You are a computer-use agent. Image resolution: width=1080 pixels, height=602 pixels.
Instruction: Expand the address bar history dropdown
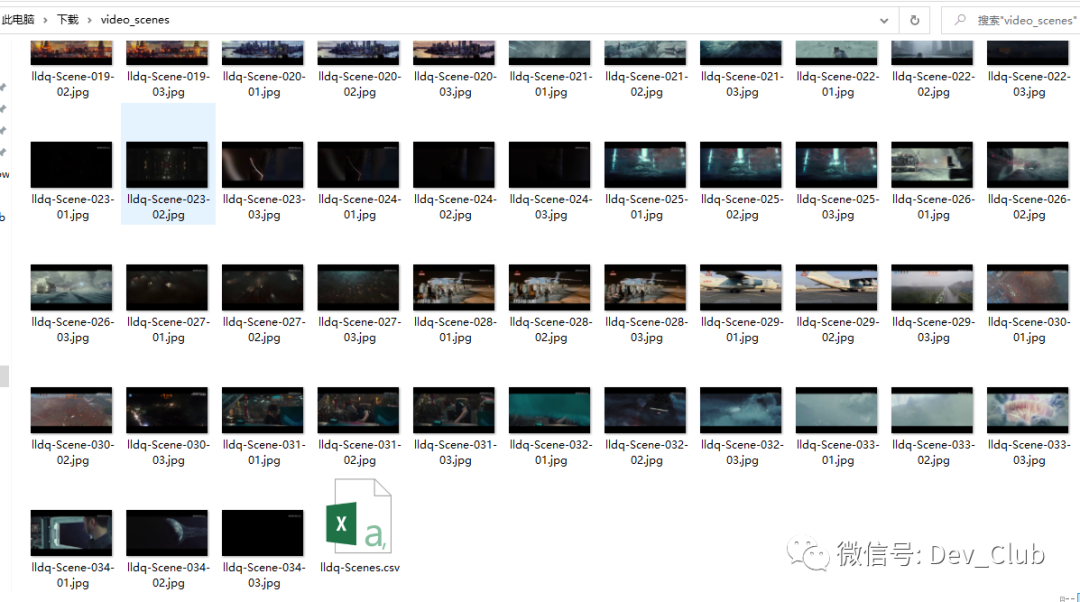tap(884, 20)
